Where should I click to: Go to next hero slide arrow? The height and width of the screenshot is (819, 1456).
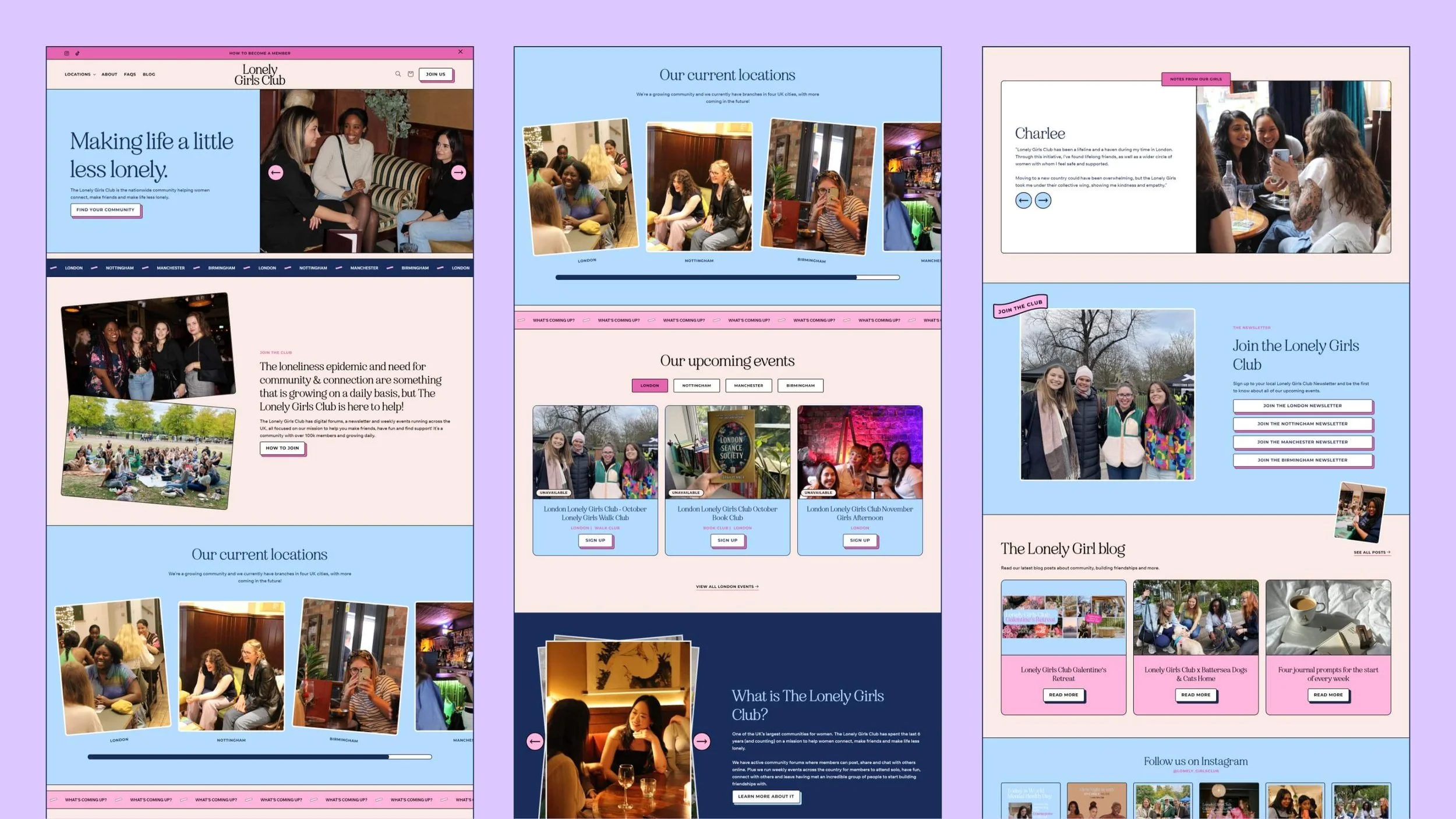458,172
